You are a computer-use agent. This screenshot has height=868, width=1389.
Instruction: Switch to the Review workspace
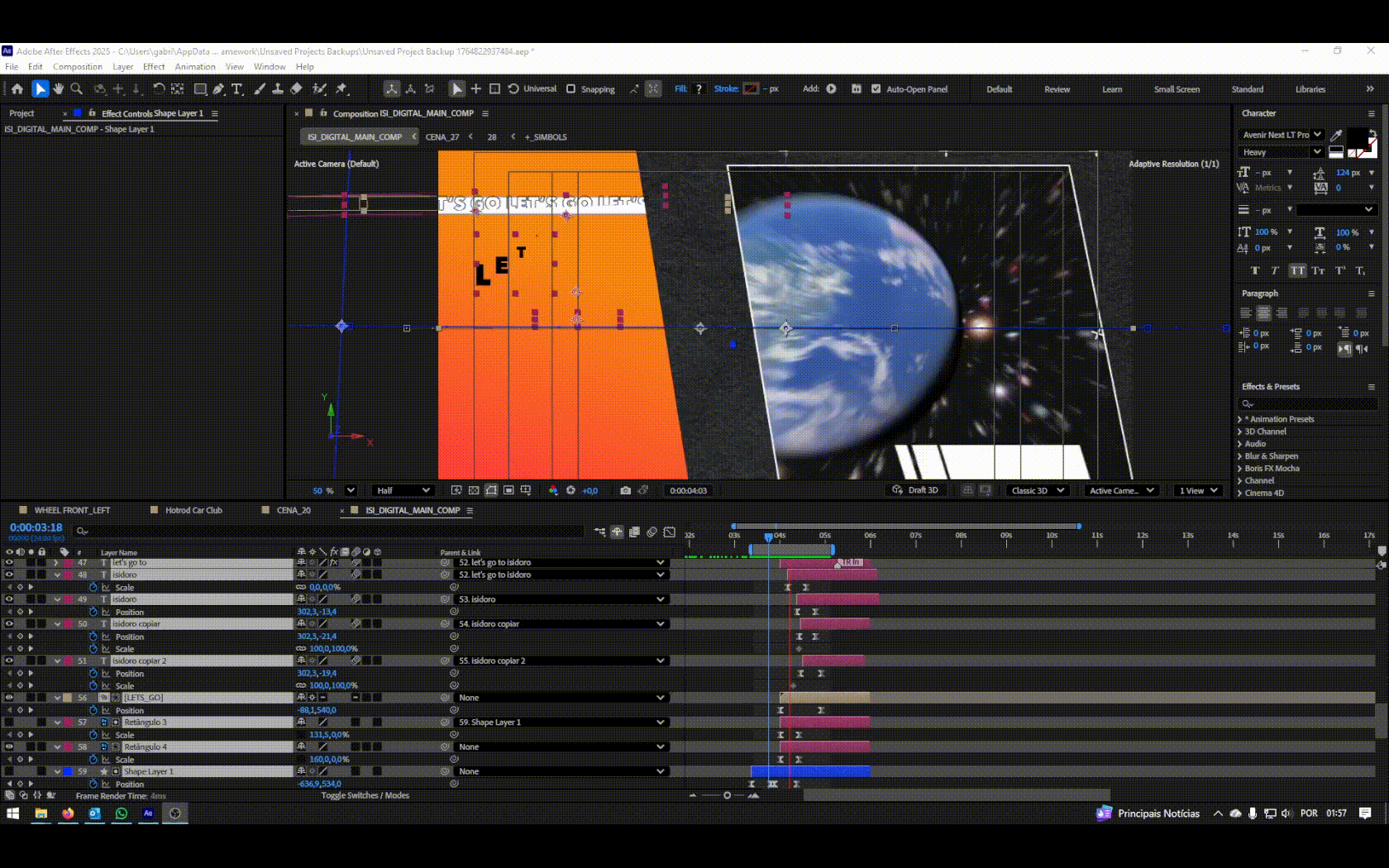pos(1057,89)
